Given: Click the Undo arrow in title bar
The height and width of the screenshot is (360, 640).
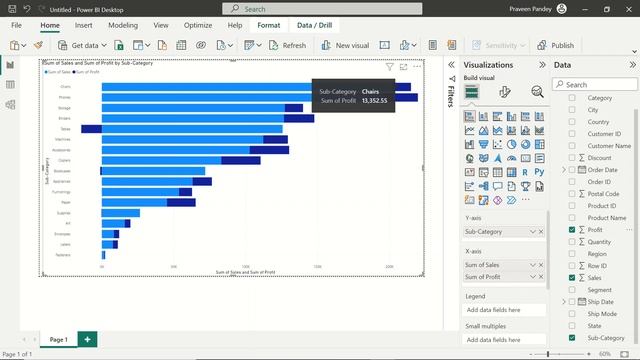Looking at the screenshot, I should coord(27,9).
